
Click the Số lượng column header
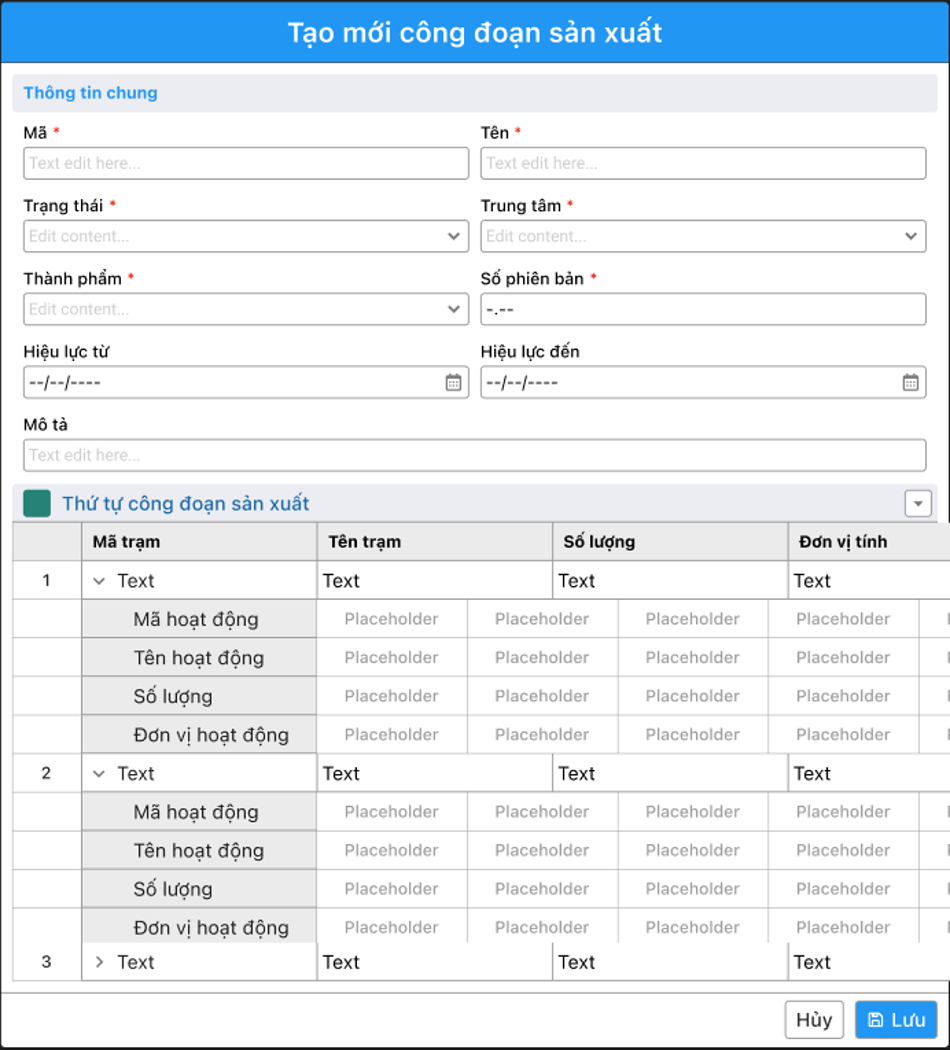669,542
